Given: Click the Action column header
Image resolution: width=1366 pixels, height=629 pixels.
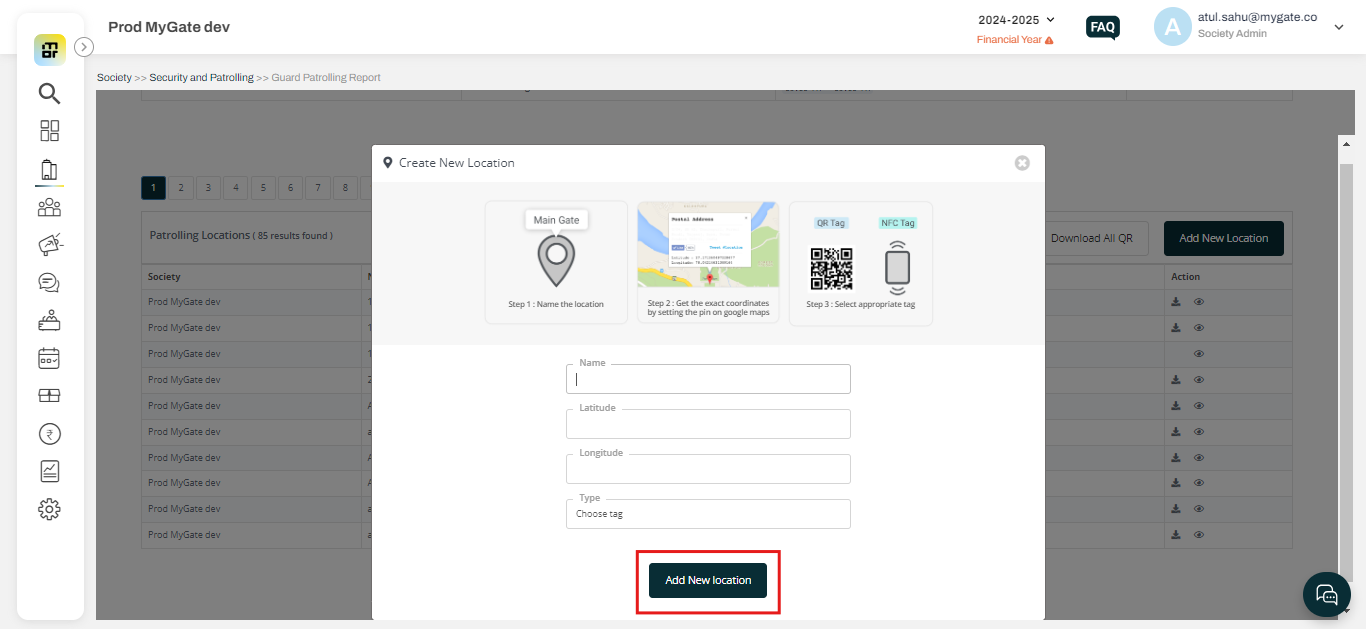Looking at the screenshot, I should point(1185,277).
